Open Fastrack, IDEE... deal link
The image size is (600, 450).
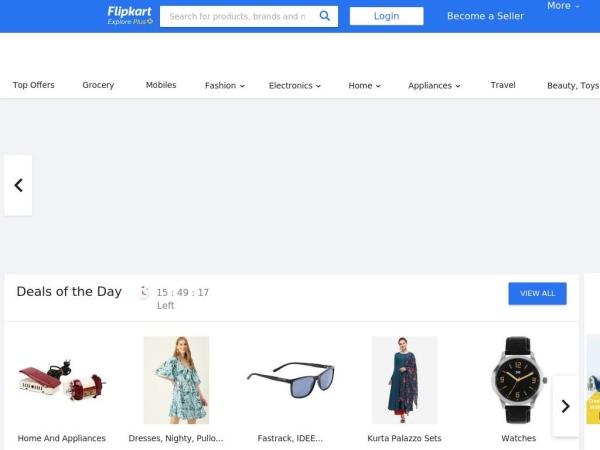tap(290, 438)
